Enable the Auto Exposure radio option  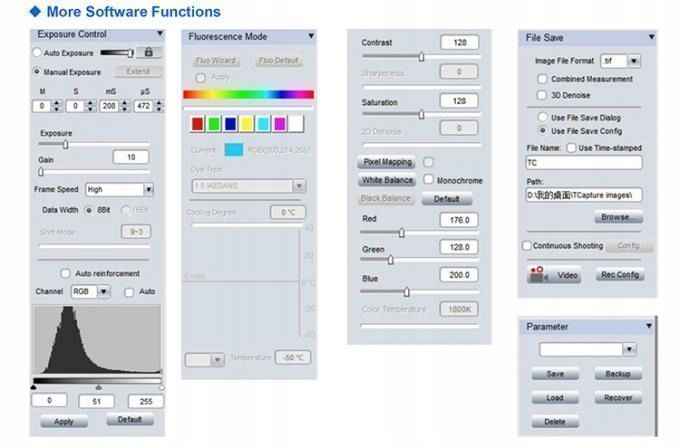37,52
